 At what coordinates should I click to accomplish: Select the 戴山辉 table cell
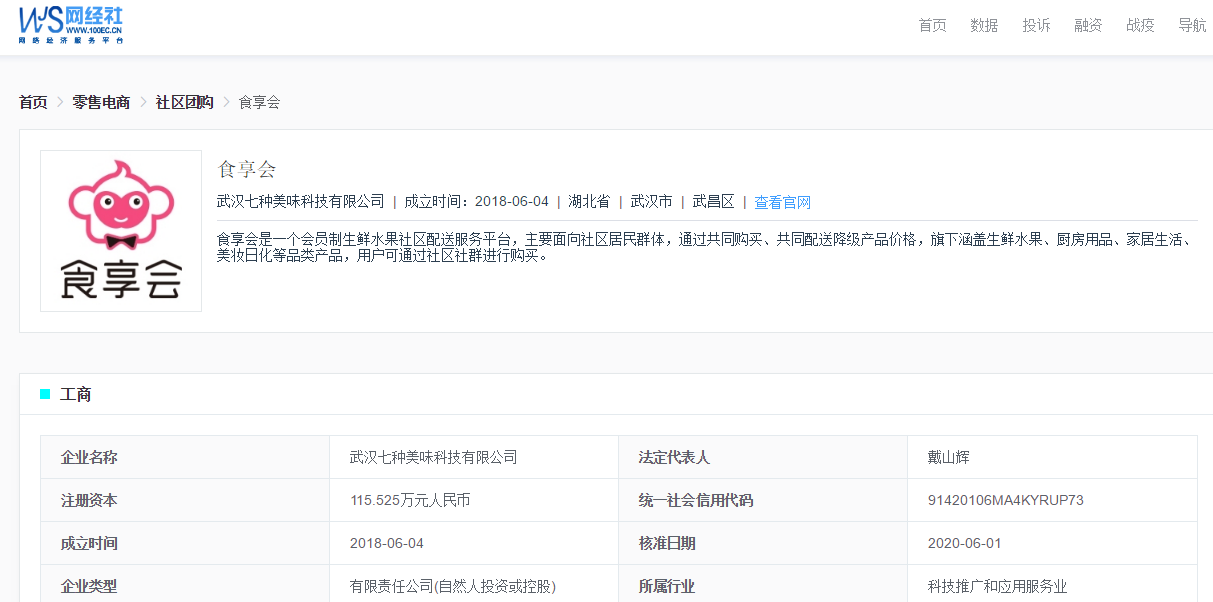coord(949,457)
